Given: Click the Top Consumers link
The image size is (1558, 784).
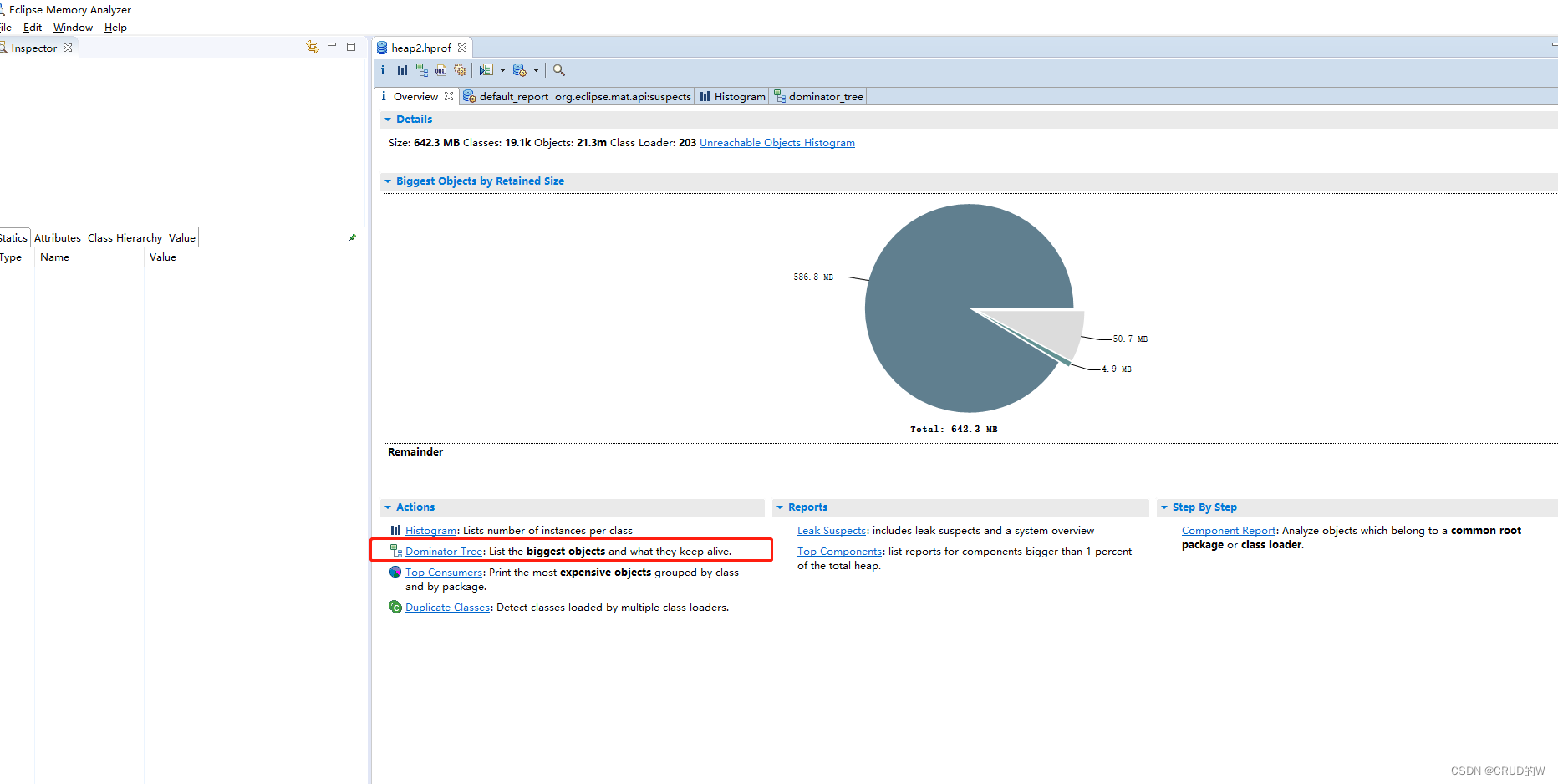Looking at the screenshot, I should 444,573.
